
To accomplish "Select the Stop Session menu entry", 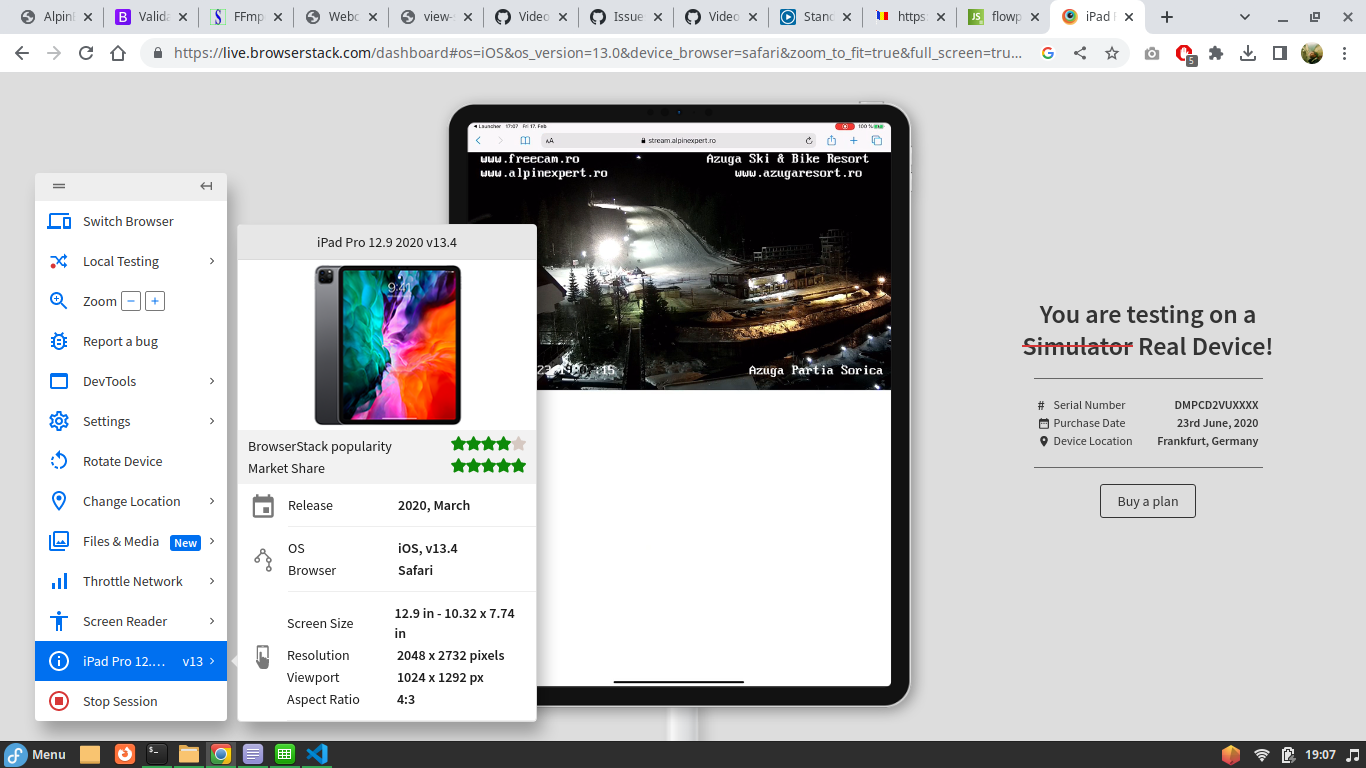I will tap(131, 701).
